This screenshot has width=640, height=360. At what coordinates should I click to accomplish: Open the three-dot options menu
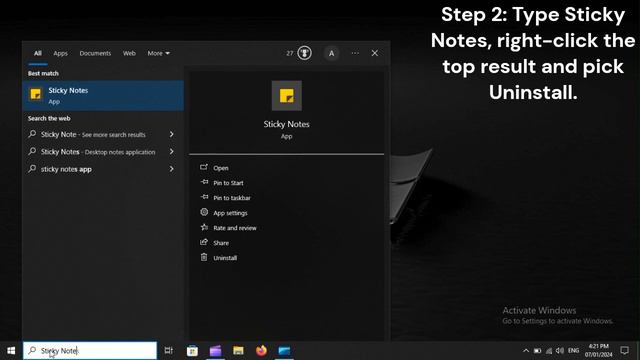[x=355, y=53]
